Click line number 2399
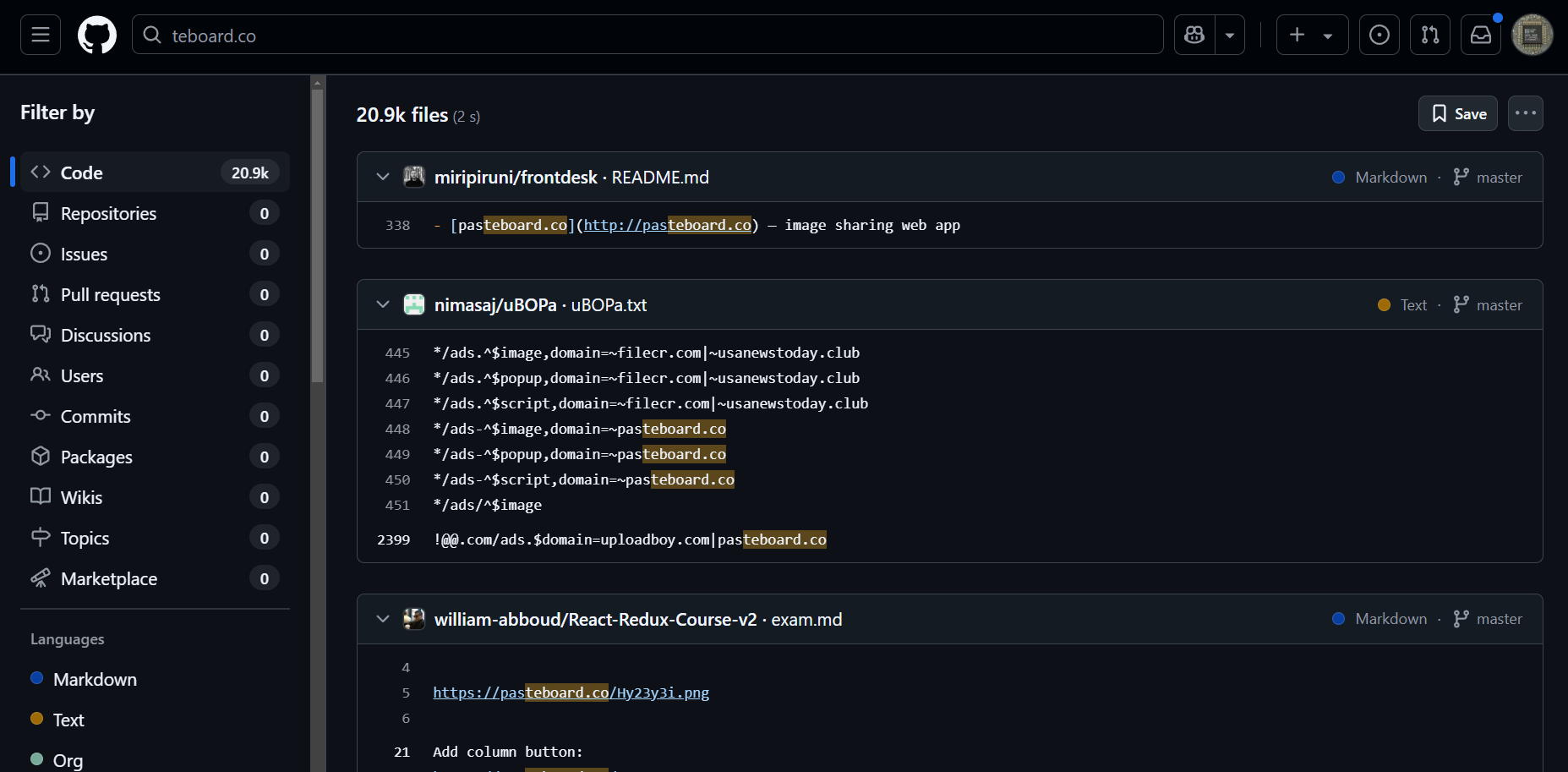1568x772 pixels. point(394,539)
